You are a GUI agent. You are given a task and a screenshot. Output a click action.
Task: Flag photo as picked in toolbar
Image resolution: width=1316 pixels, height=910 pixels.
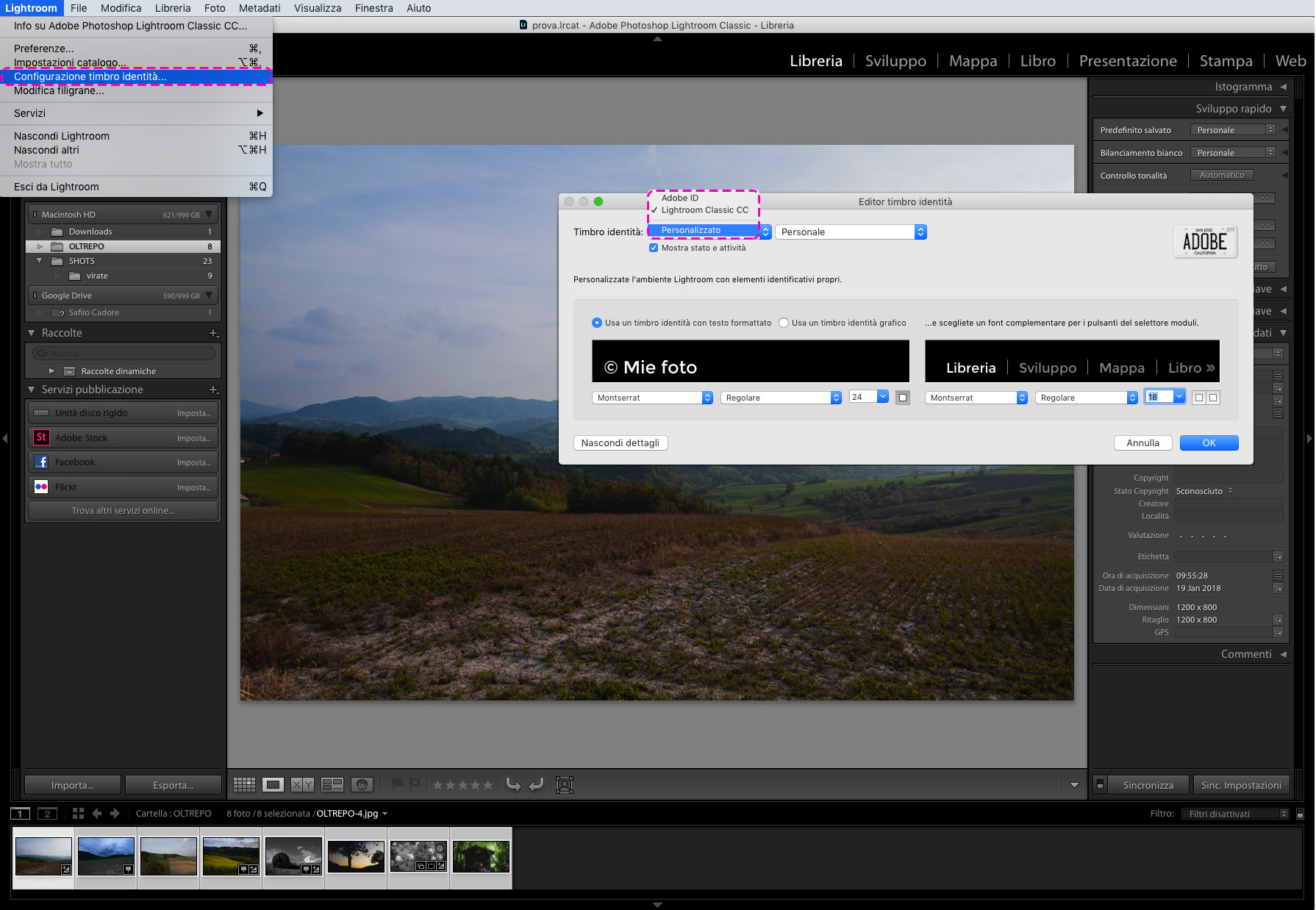coord(397,784)
